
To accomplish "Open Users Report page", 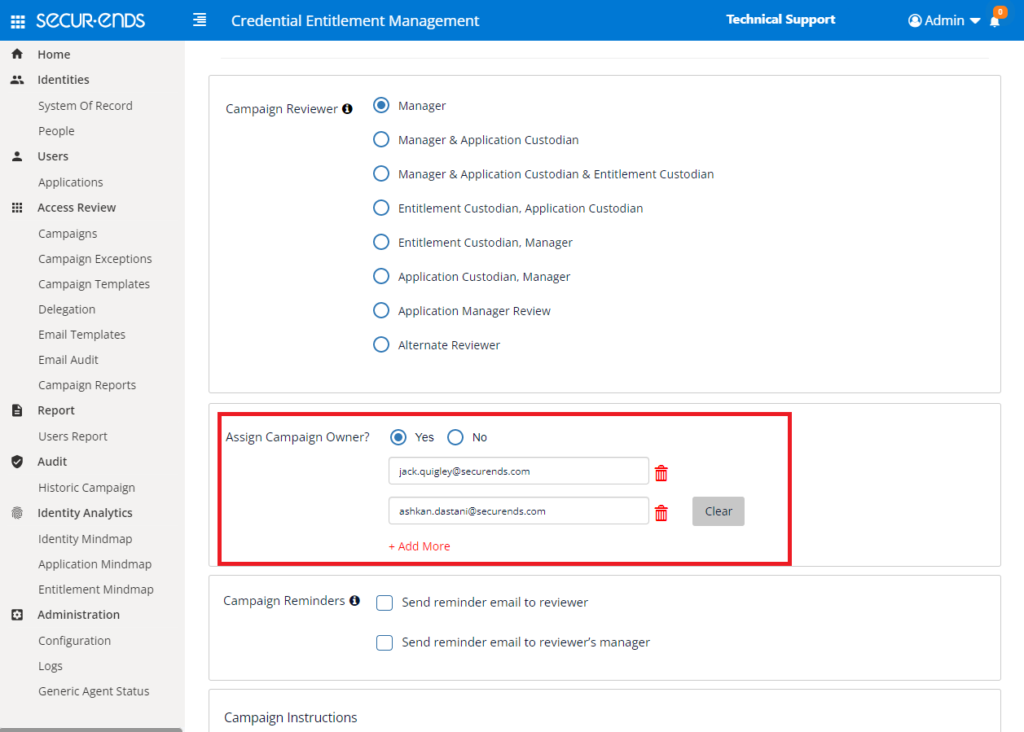I will click(x=72, y=436).
